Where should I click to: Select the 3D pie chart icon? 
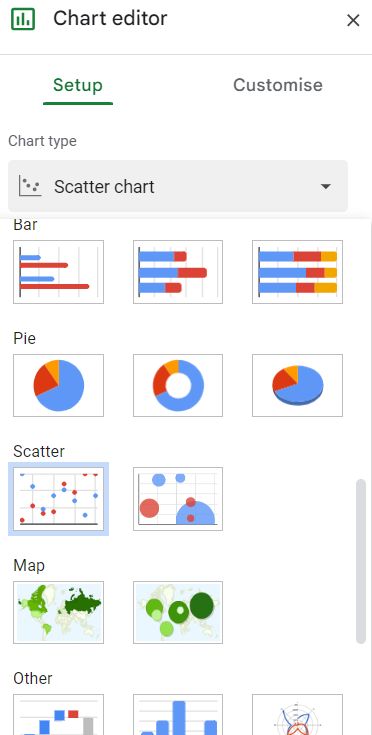pyautogui.click(x=298, y=385)
